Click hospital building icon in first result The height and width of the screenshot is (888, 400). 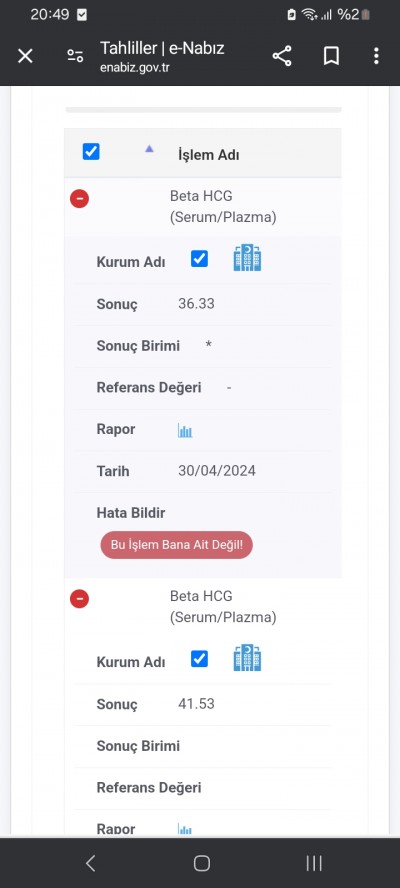point(248,258)
